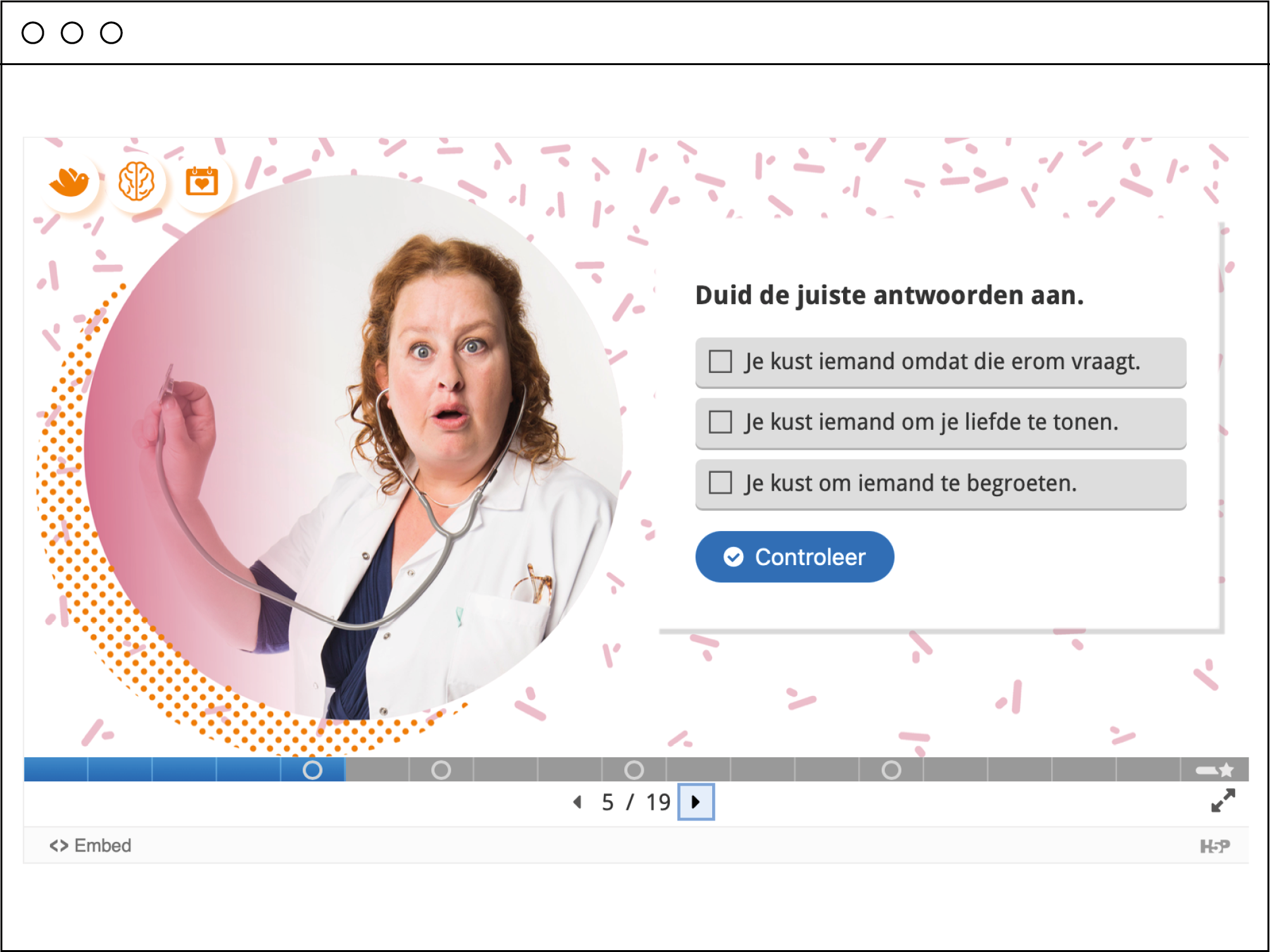Viewport: 1270px width, 952px height.
Task: Click the slide counter 5 / 19
Action: coord(636,802)
